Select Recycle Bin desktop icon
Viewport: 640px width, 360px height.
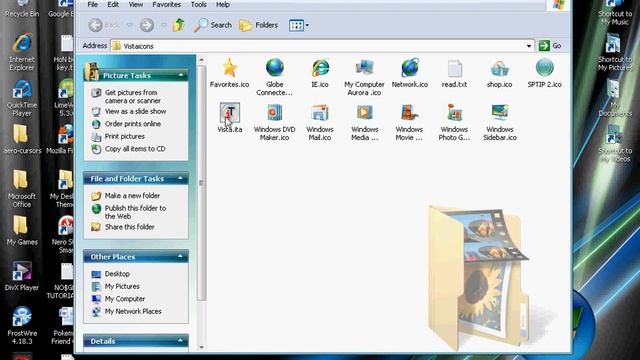(x=22, y=9)
